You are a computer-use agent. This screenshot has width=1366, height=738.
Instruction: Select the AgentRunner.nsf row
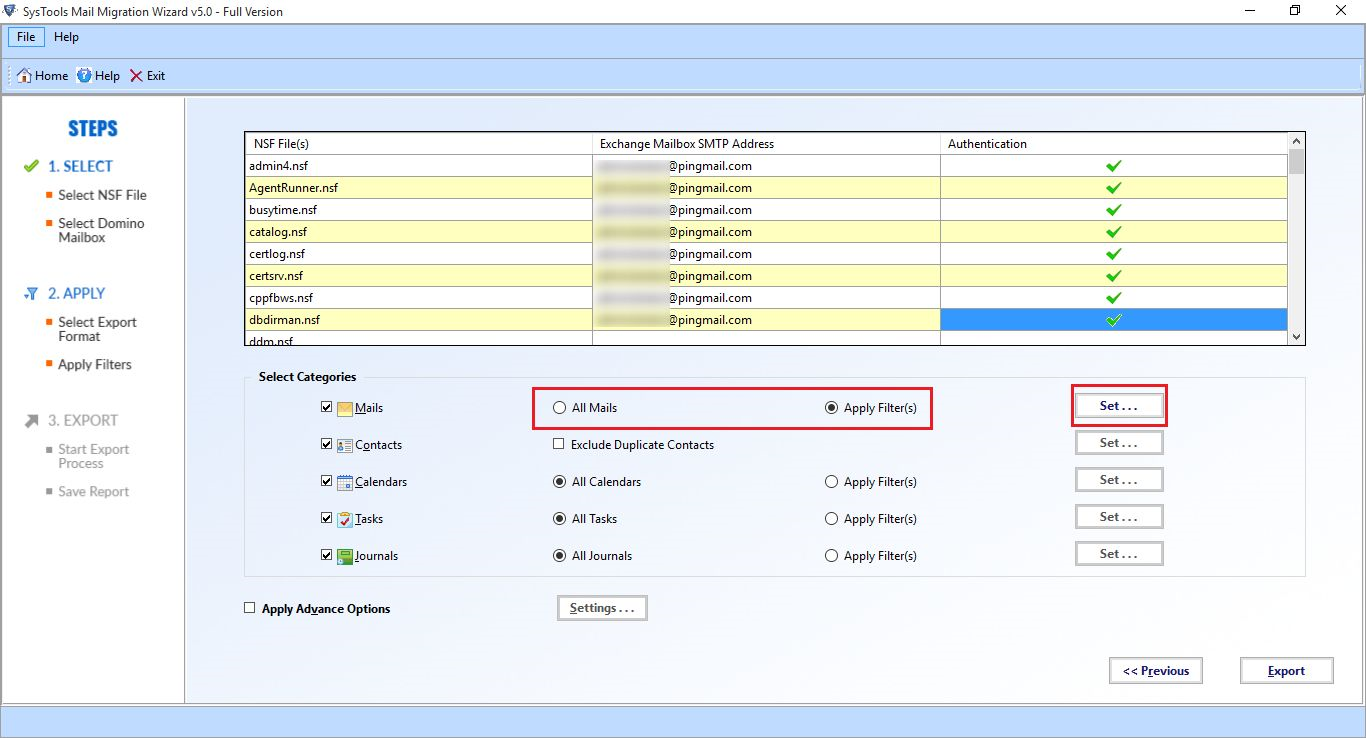click(766, 188)
